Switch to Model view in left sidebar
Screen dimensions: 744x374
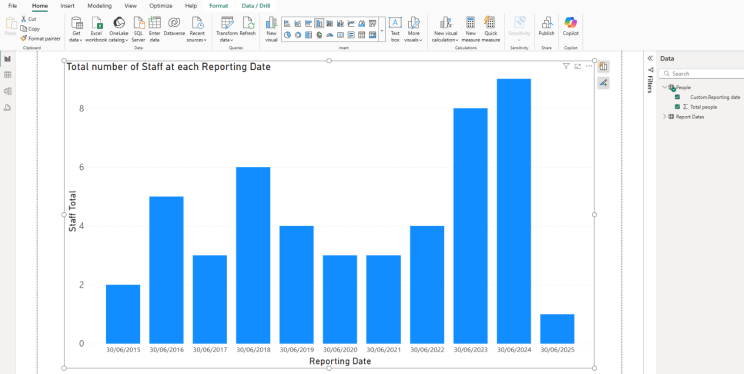point(7,91)
